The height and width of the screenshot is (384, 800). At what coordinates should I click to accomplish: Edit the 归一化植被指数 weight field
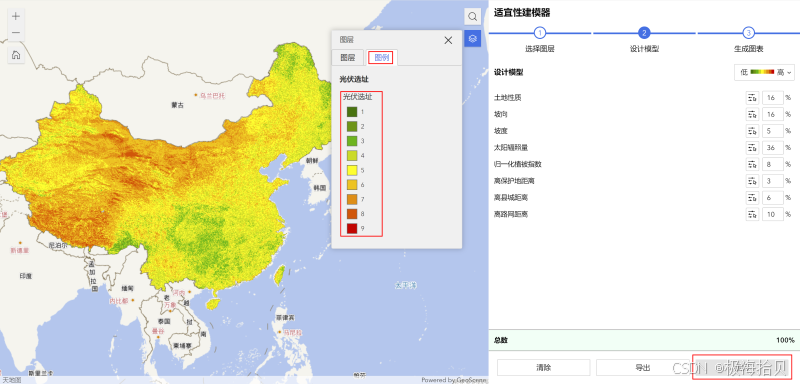773,164
